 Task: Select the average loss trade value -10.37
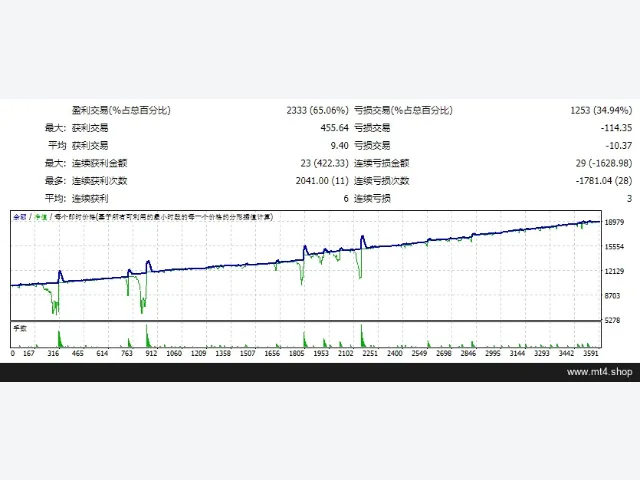pyautogui.click(x=619, y=145)
